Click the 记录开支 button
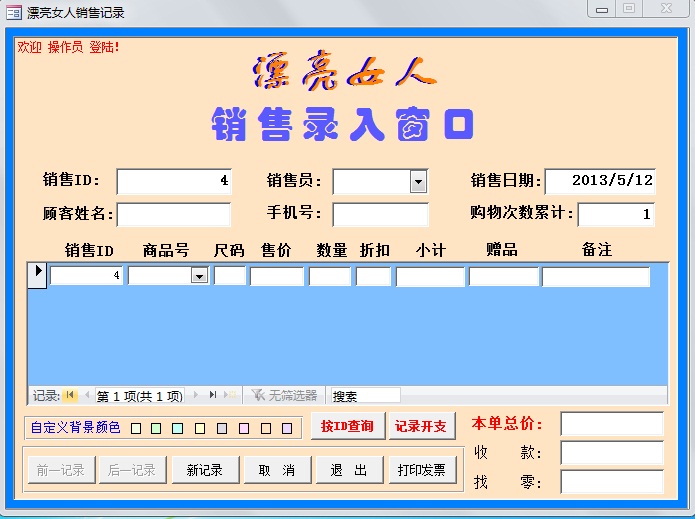This screenshot has height=519, width=695. coord(422,426)
